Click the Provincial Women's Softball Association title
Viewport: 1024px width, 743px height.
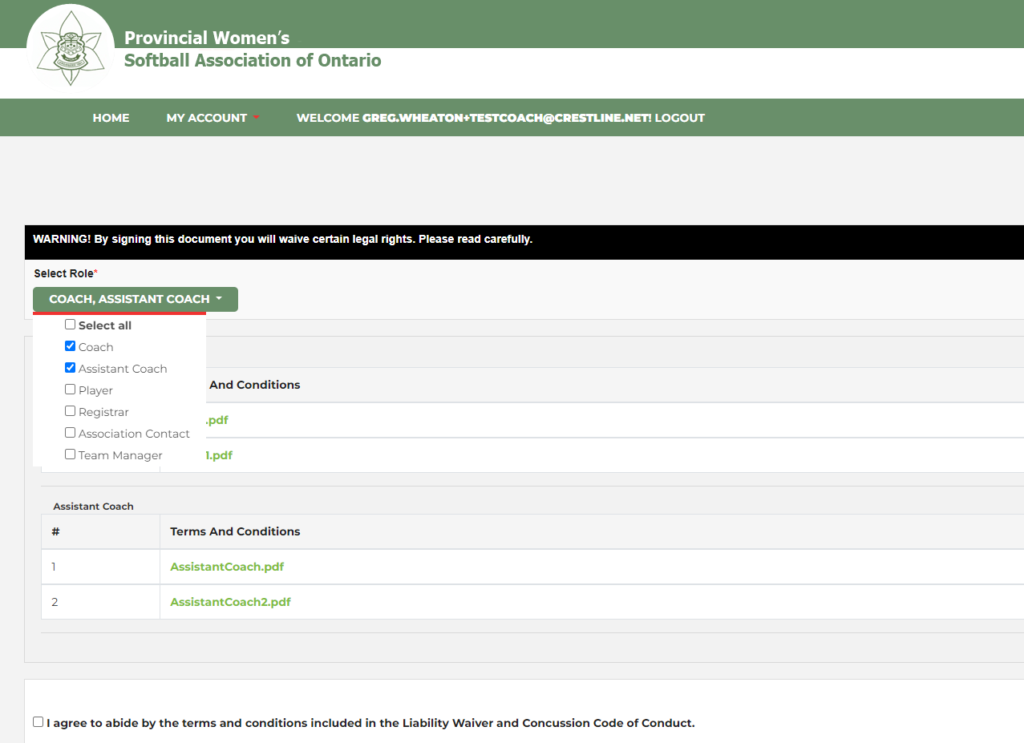click(252, 49)
